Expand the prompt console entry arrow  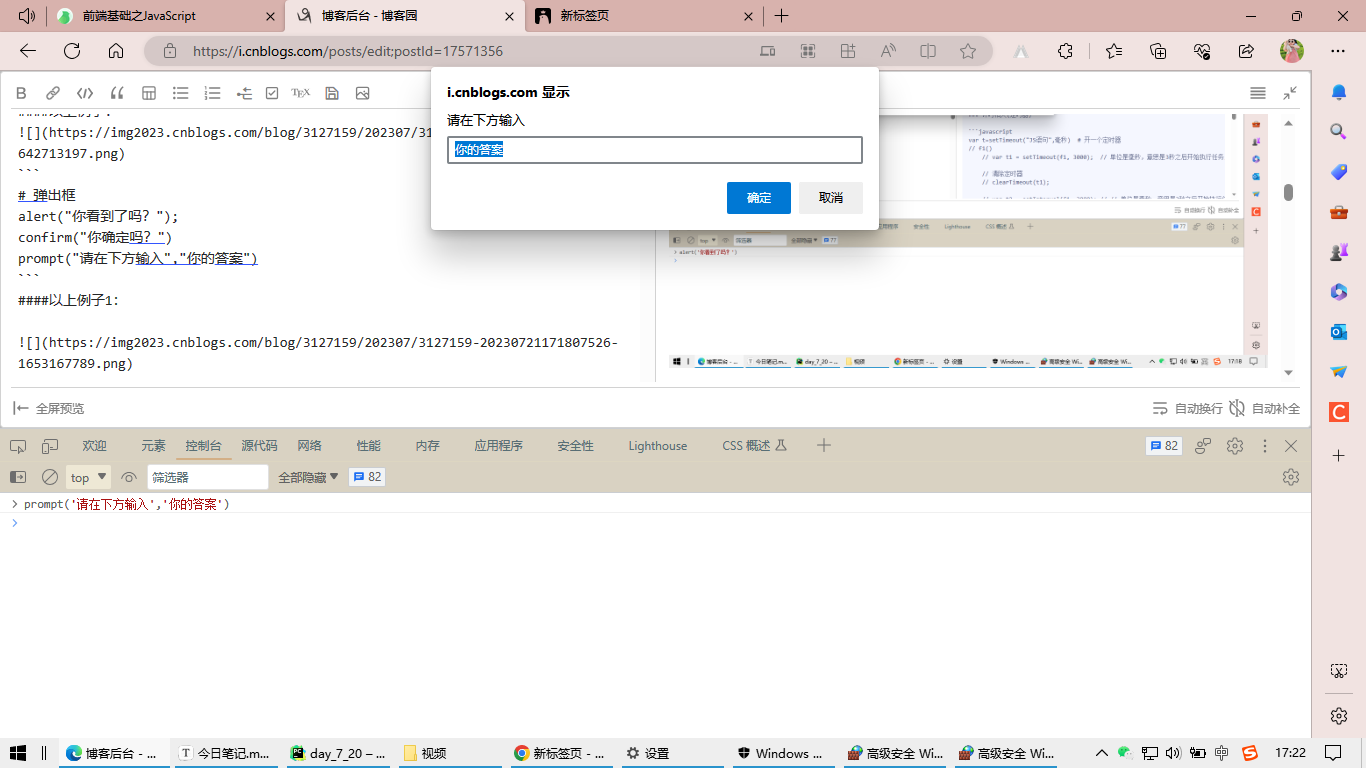click(x=14, y=504)
